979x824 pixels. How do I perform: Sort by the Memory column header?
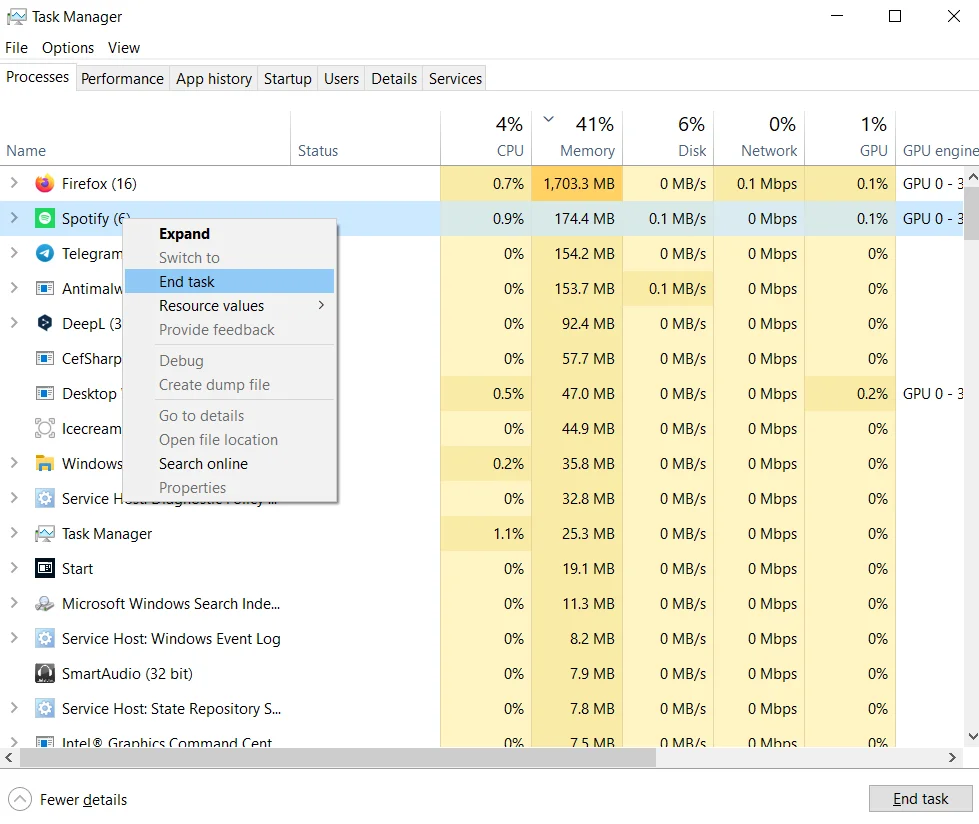coord(577,138)
